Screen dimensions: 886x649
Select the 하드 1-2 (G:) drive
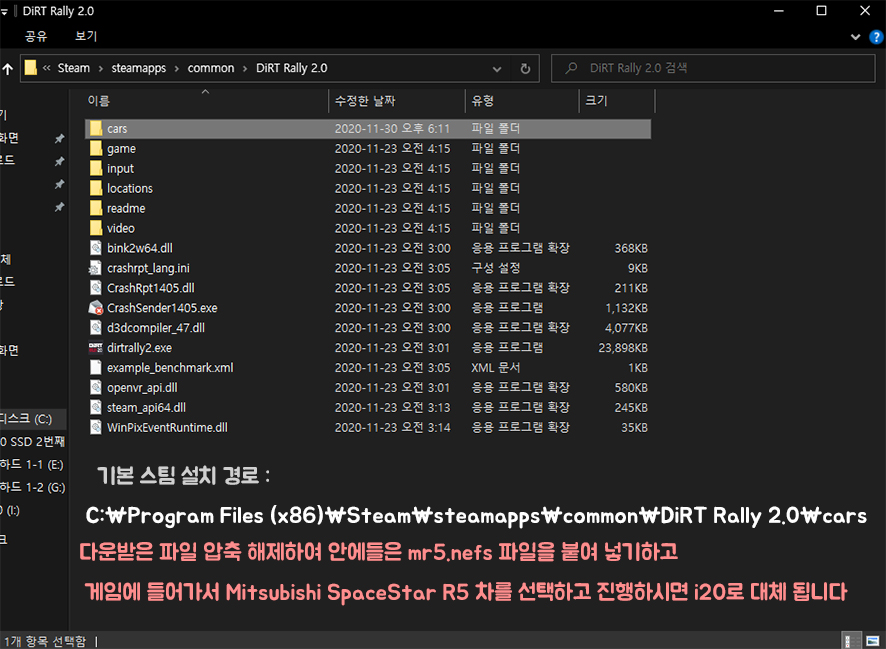33,487
